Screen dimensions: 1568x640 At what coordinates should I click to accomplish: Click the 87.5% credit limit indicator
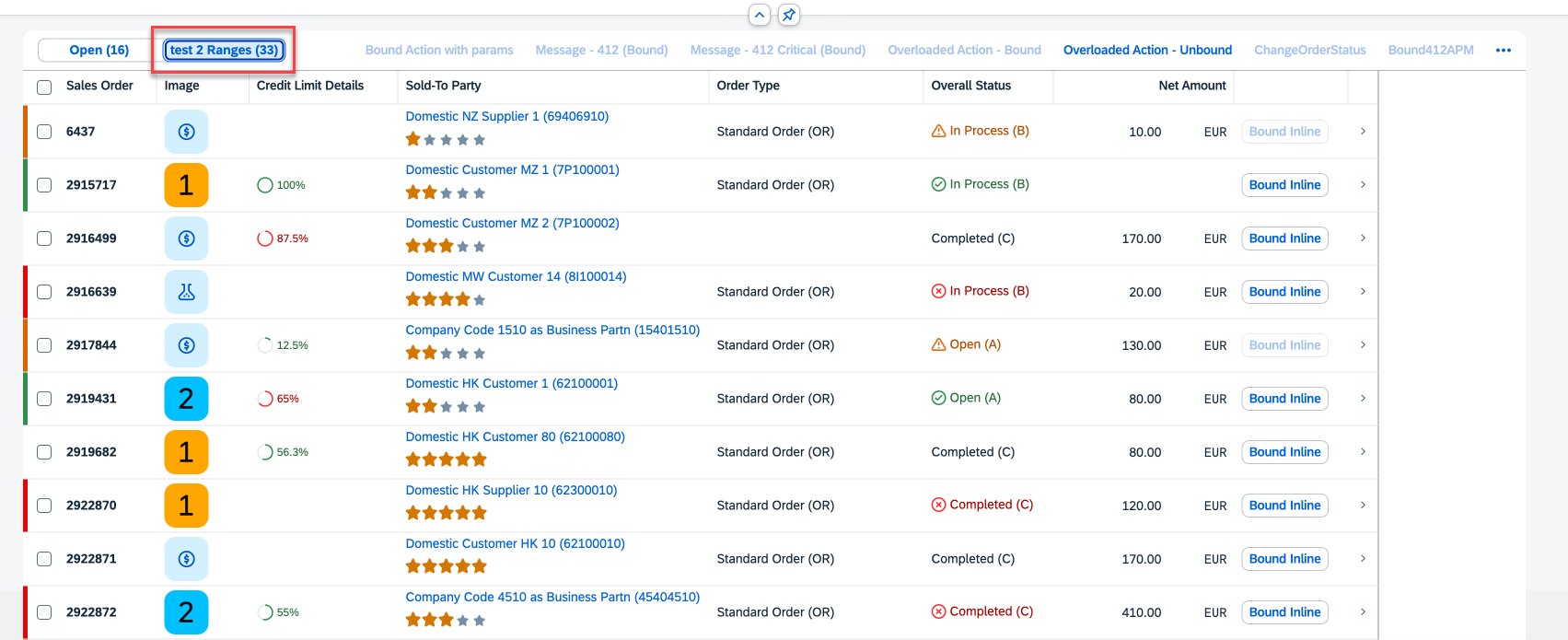(283, 239)
